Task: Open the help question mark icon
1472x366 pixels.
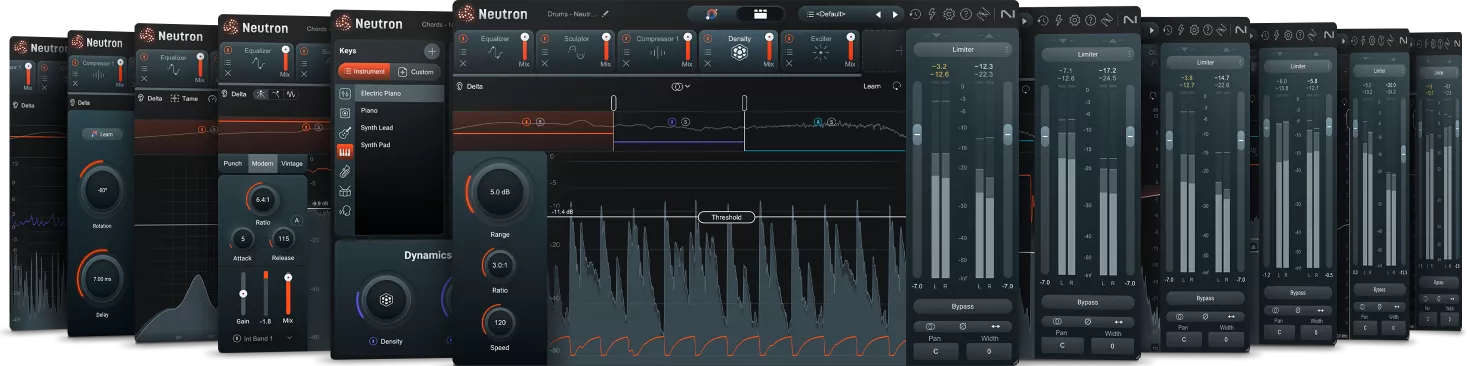Action: 965,15
